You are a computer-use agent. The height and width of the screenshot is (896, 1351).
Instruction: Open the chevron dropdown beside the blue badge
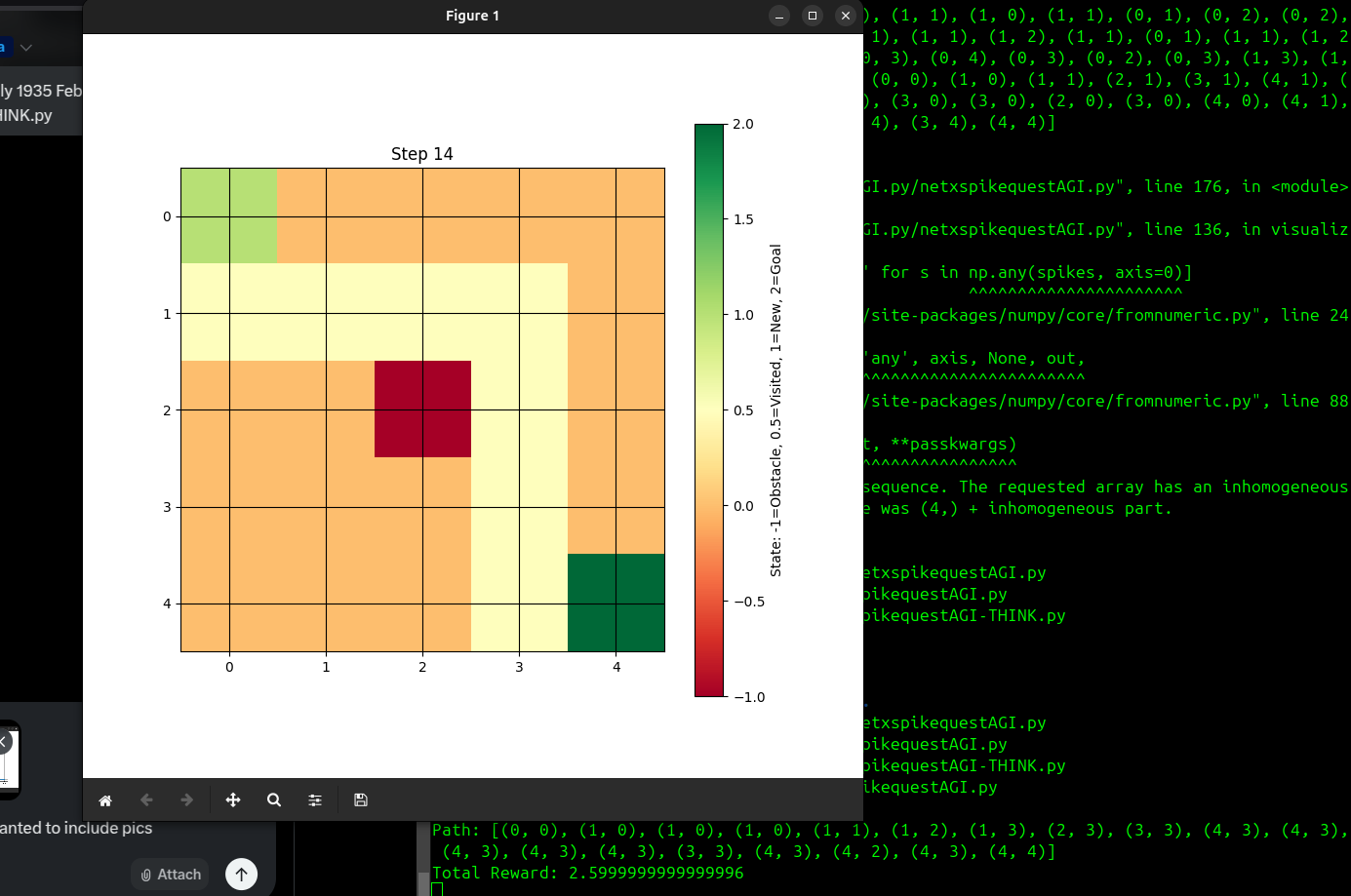pyautogui.click(x=24, y=46)
